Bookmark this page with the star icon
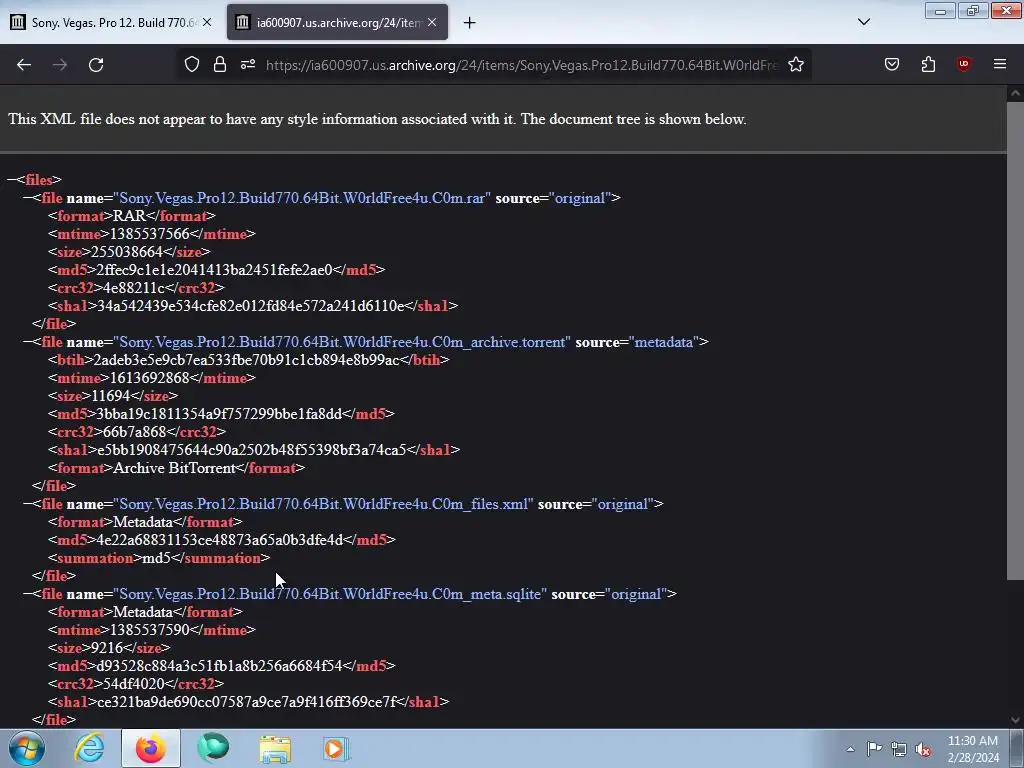Image resolution: width=1024 pixels, height=768 pixels. click(x=795, y=64)
